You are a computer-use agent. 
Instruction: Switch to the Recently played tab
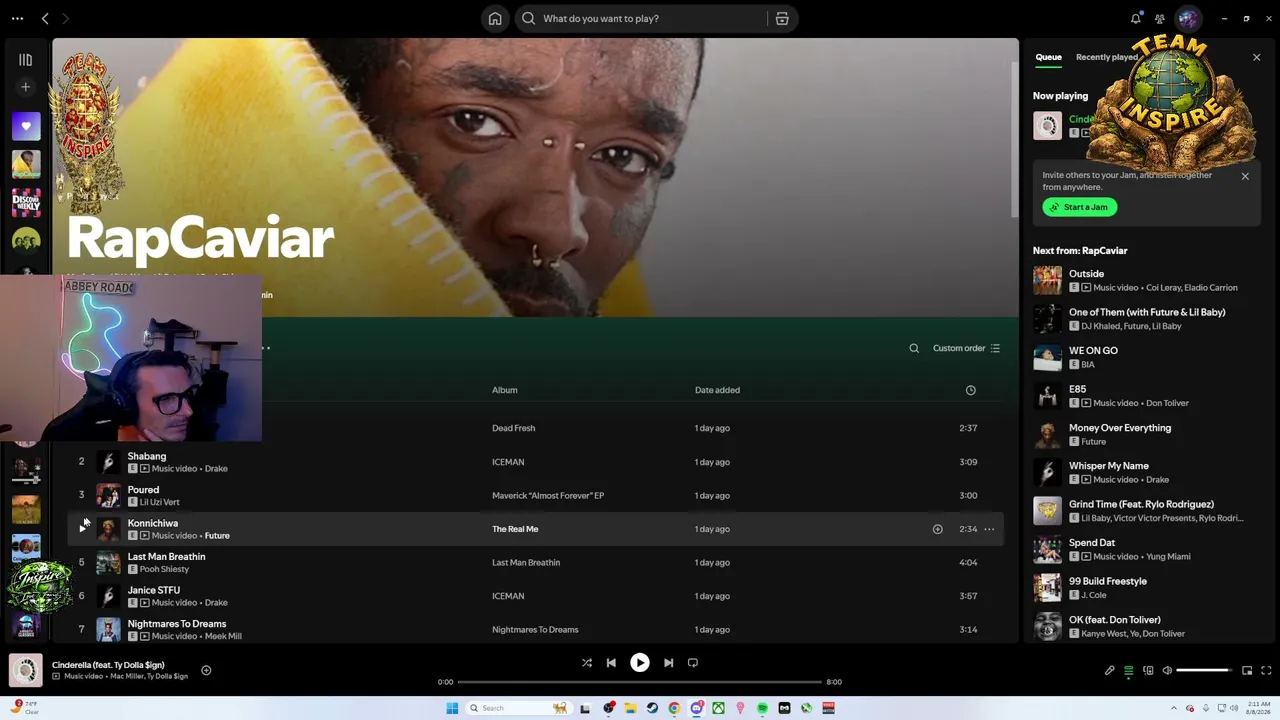click(1106, 57)
